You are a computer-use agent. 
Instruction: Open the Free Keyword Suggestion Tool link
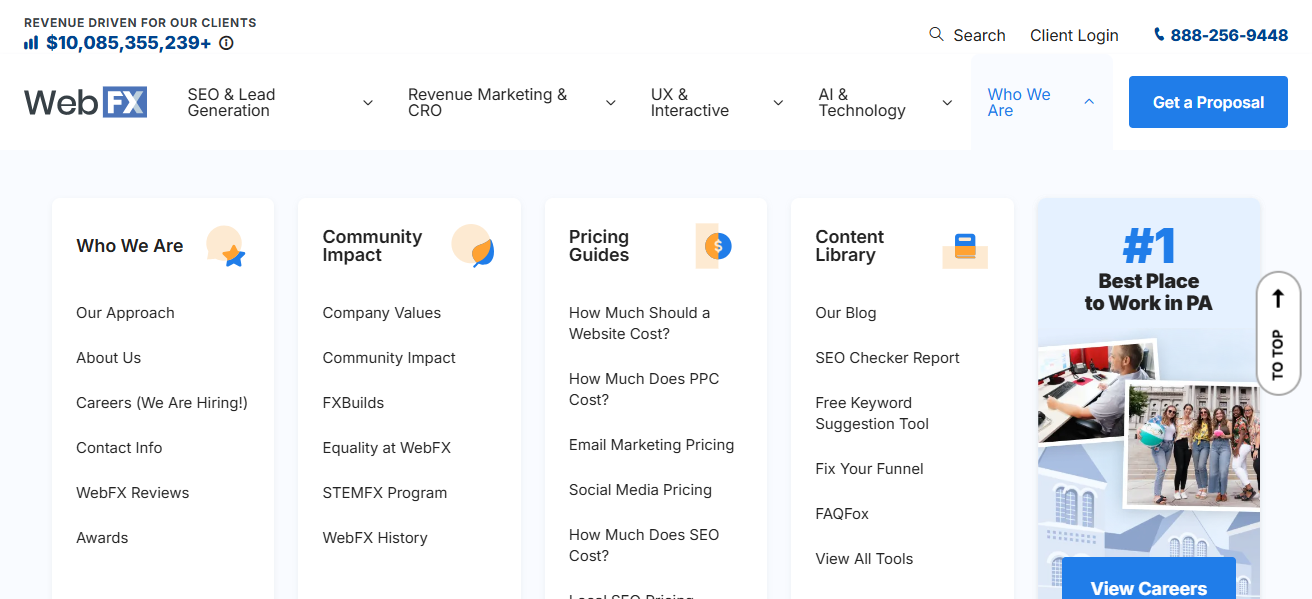pyautogui.click(x=872, y=413)
